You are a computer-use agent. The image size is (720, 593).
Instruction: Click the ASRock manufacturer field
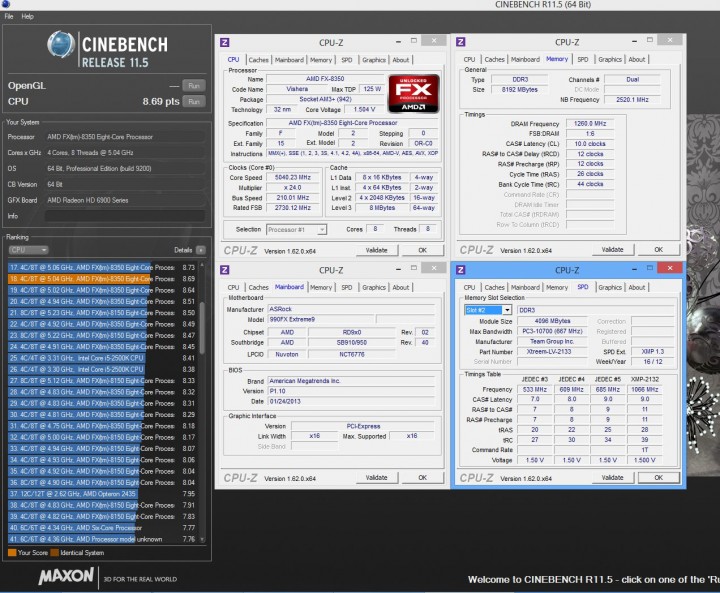point(351,309)
